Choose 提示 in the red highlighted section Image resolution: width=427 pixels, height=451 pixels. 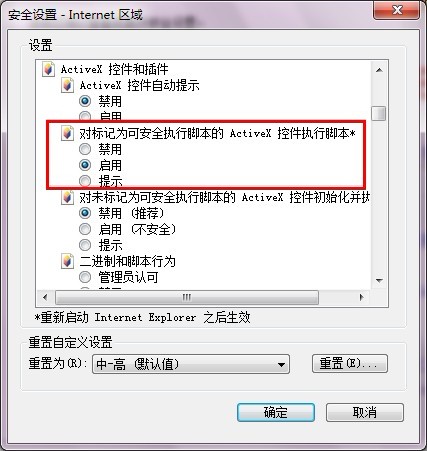[x=85, y=181]
